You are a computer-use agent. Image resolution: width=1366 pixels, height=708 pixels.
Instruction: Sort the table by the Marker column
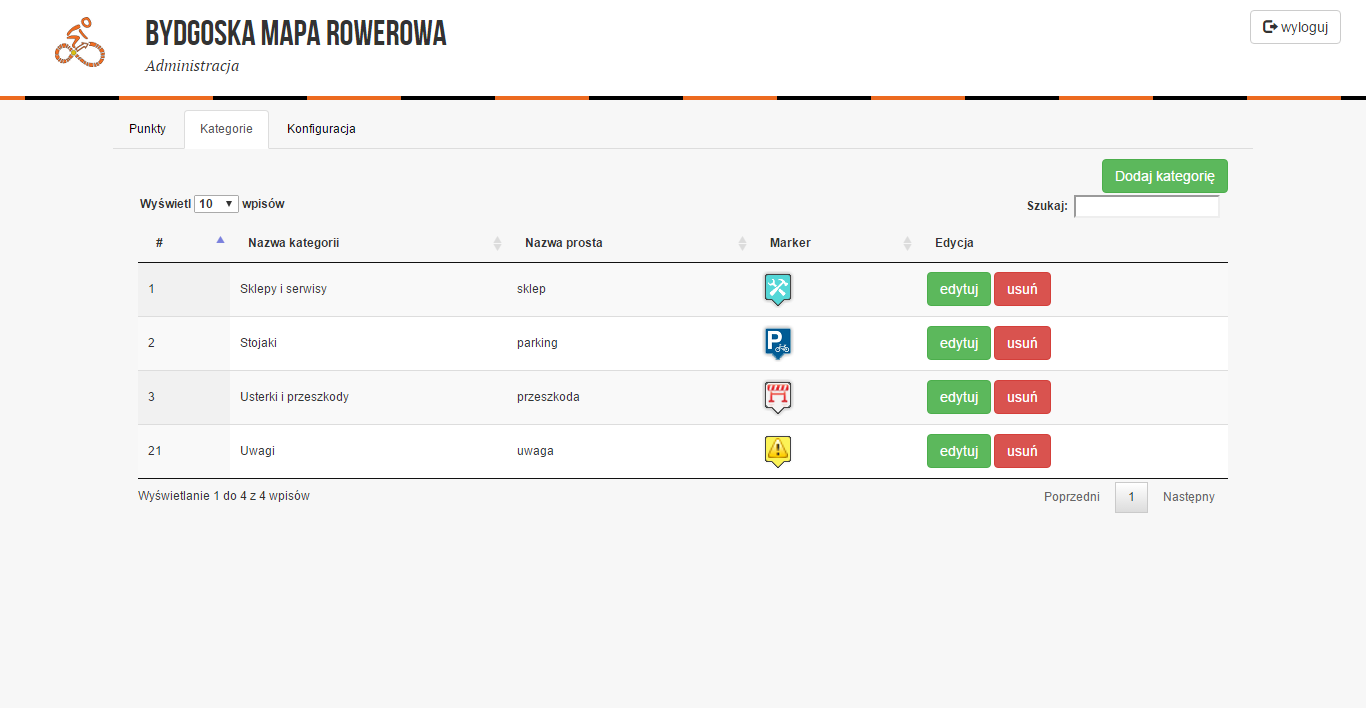click(790, 243)
